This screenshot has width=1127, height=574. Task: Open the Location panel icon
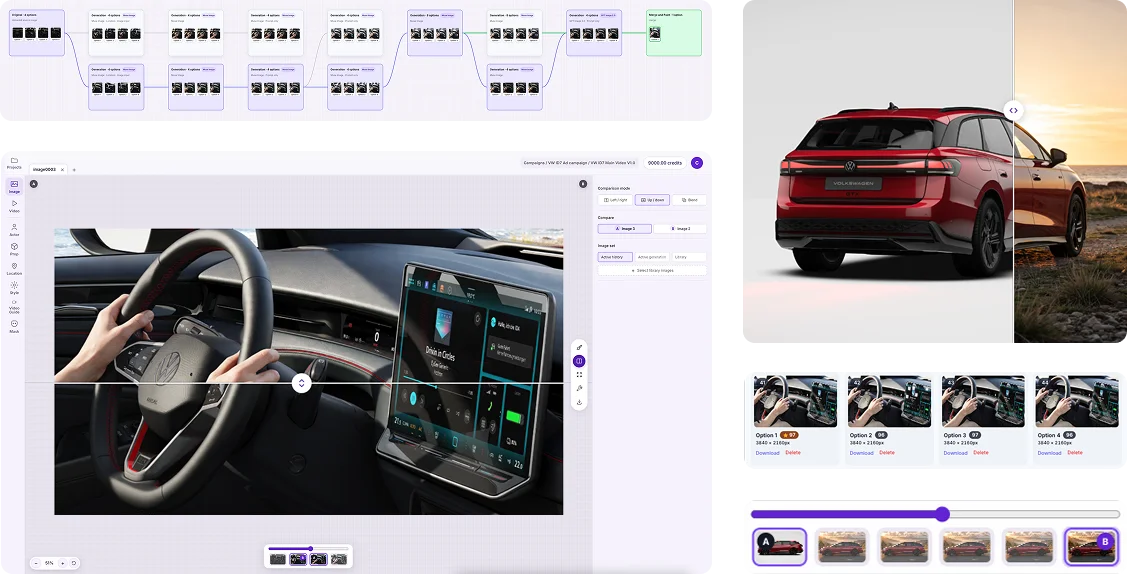14,269
